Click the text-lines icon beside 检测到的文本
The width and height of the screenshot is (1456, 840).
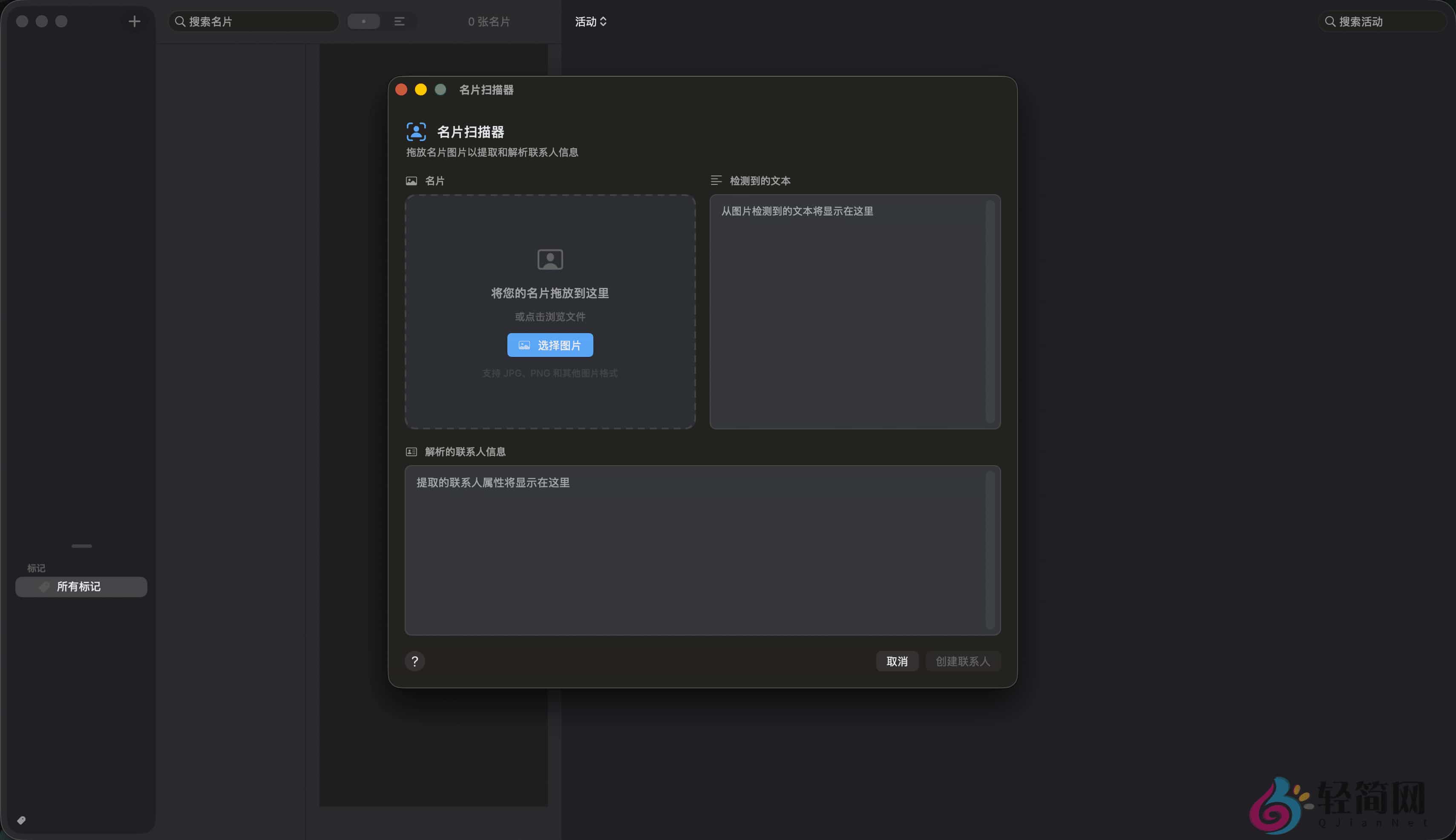(x=716, y=180)
